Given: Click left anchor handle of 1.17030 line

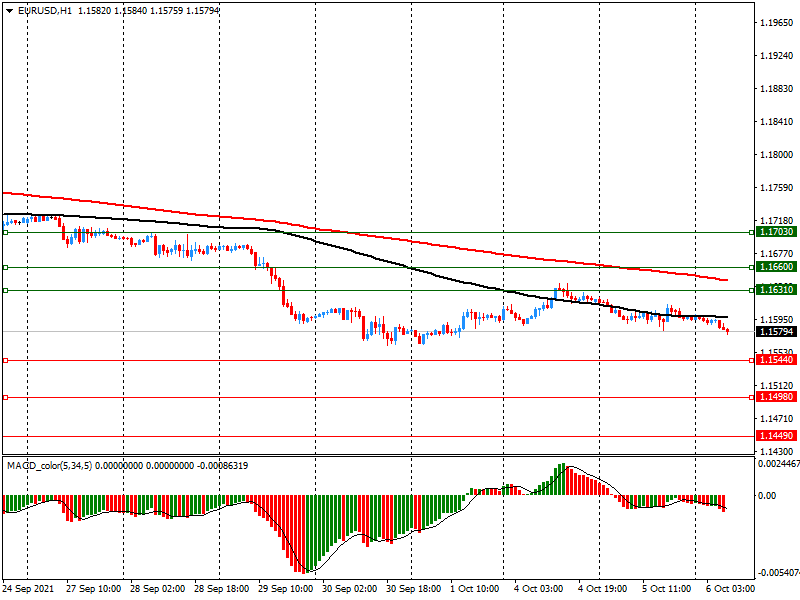Looking at the screenshot, I should point(6,233).
